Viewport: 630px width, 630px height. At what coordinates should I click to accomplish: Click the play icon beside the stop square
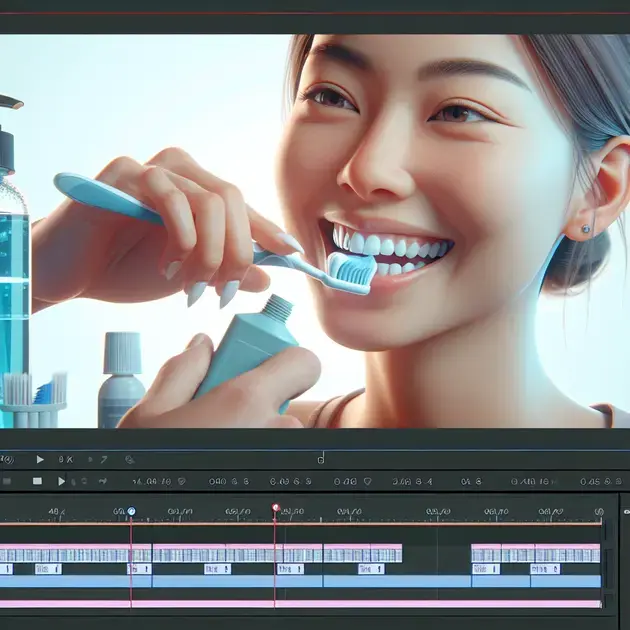pos(62,481)
